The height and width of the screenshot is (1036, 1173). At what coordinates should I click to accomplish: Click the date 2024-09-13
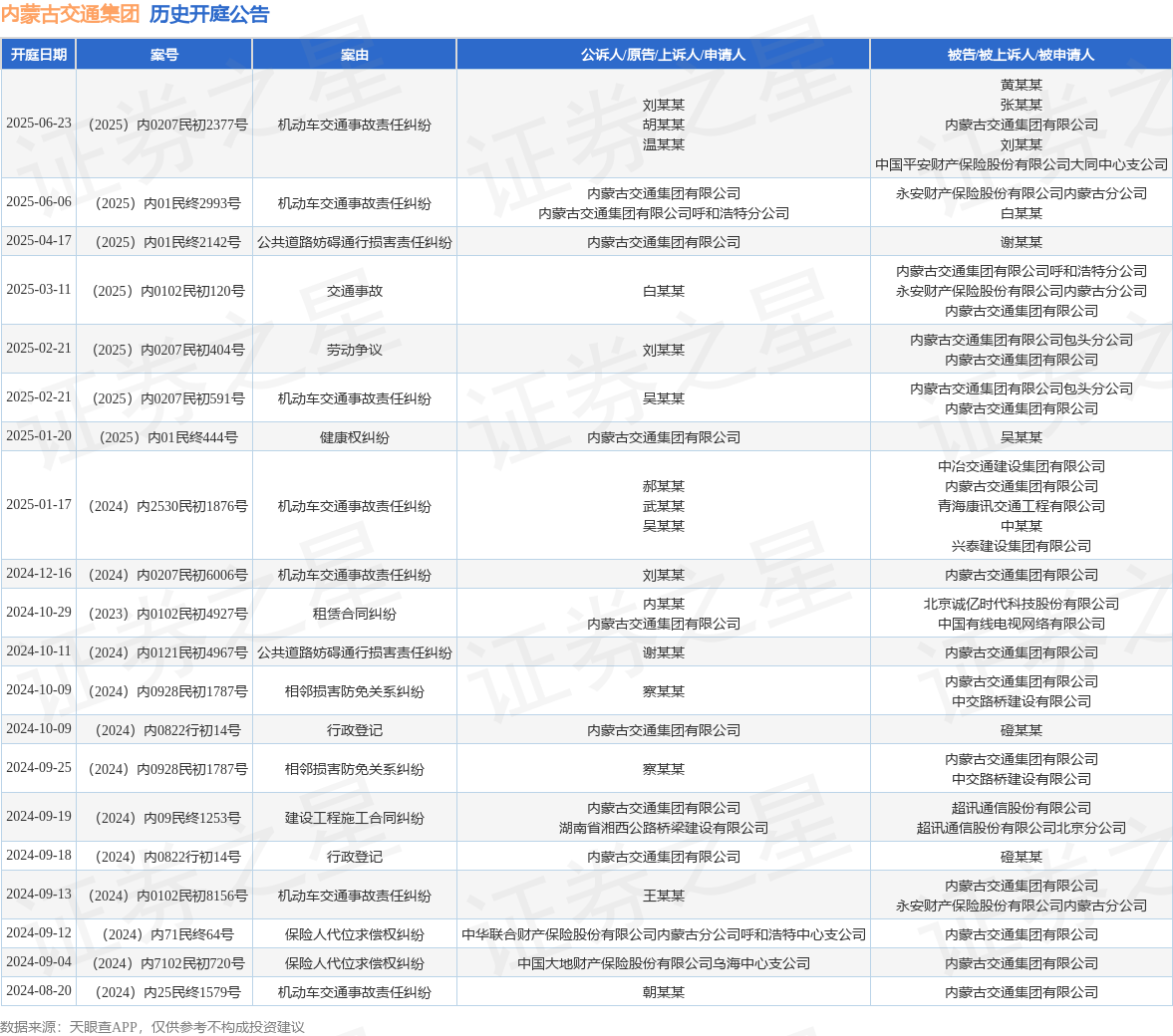tap(39, 895)
